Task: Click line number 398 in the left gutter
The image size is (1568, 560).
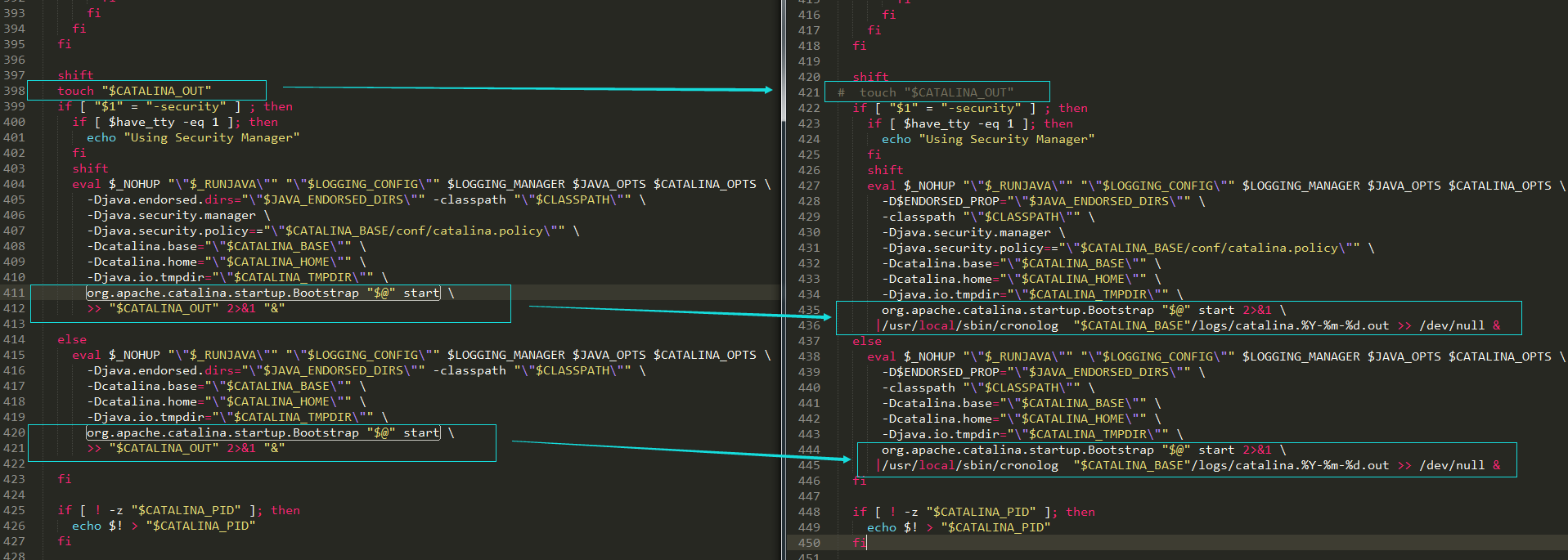Action: [x=14, y=91]
